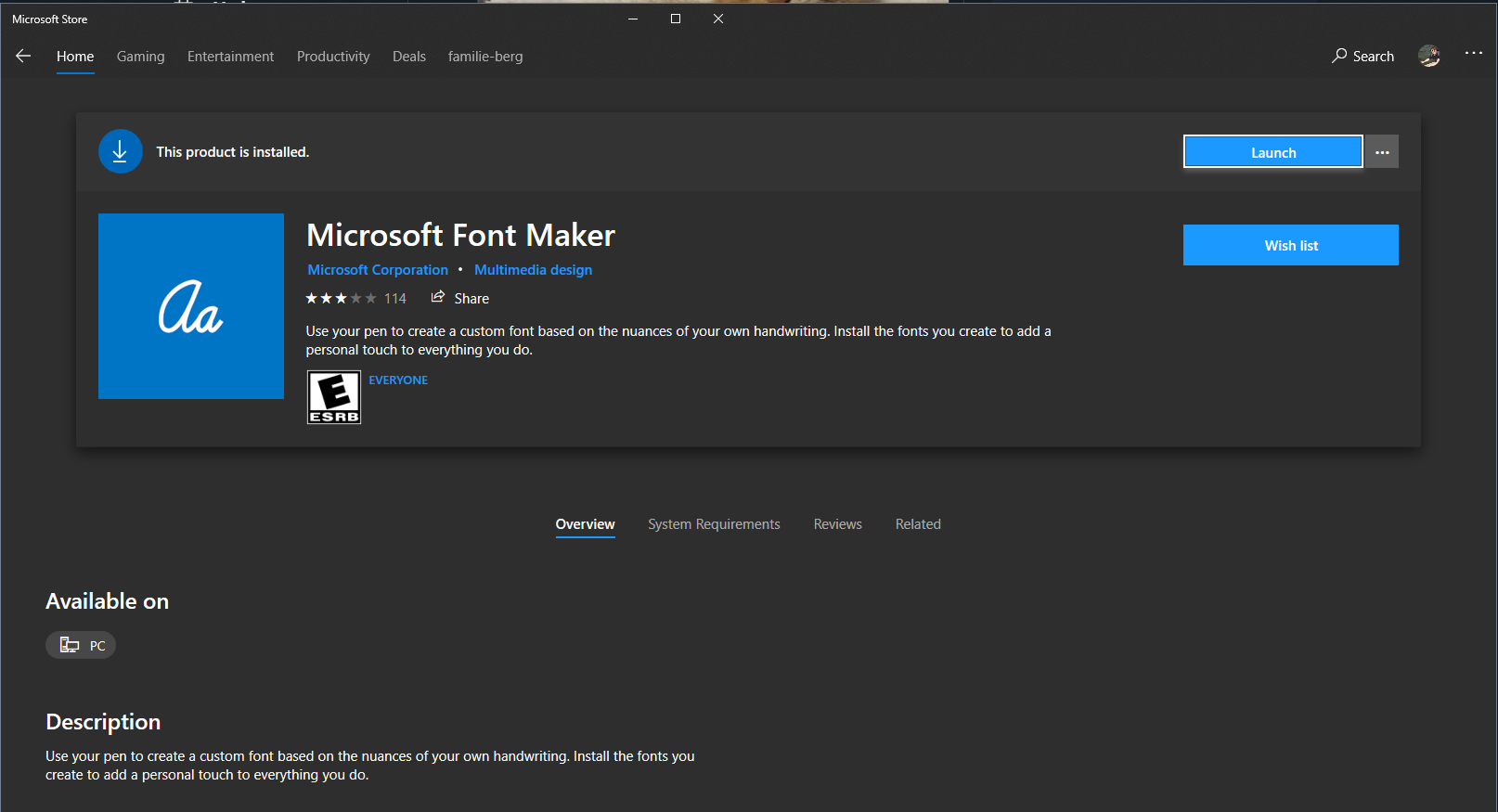Launch Microsoft Font Maker

[1272, 152]
